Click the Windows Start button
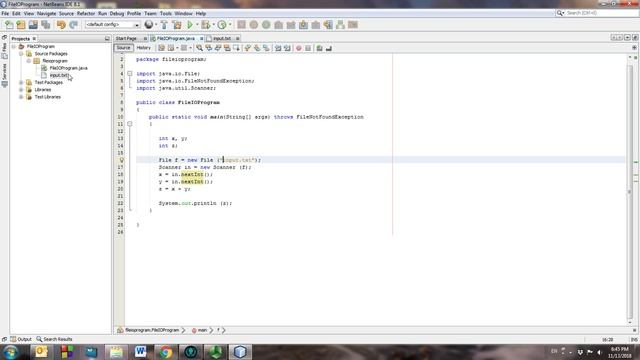This screenshot has height=360, width=640. pos(10,352)
